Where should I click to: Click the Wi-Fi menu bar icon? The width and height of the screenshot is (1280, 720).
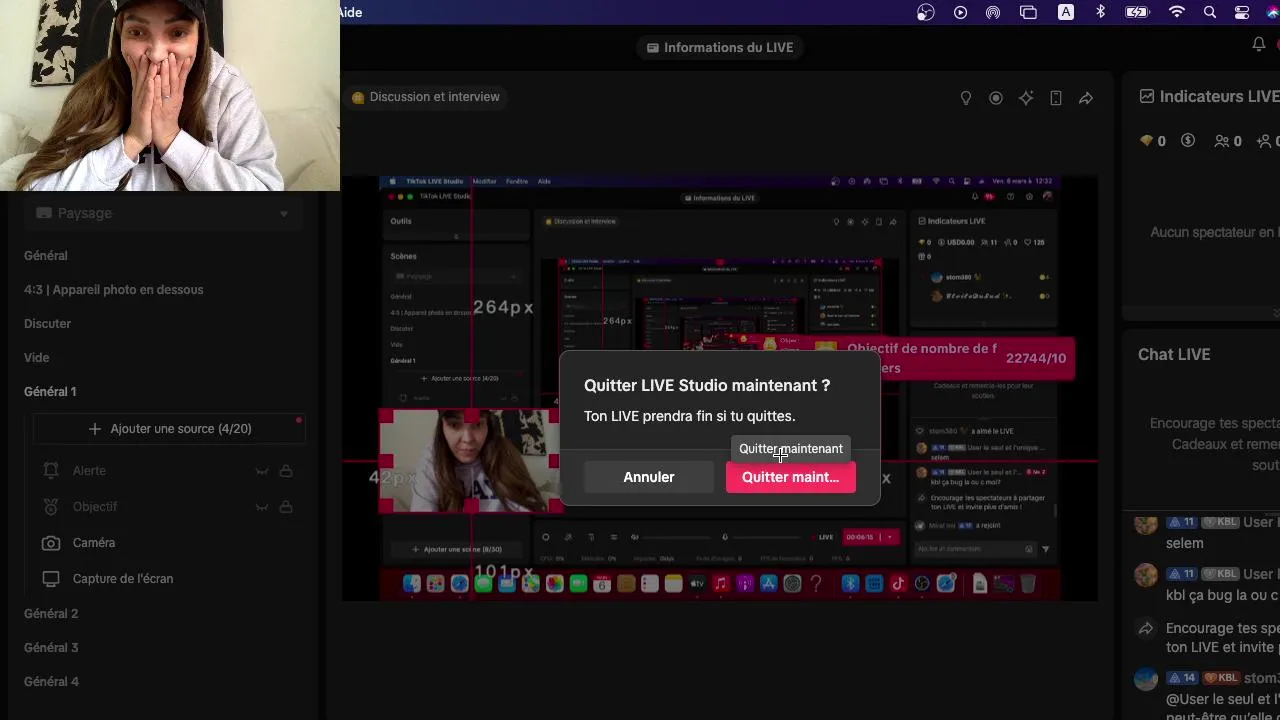pyautogui.click(x=1177, y=12)
